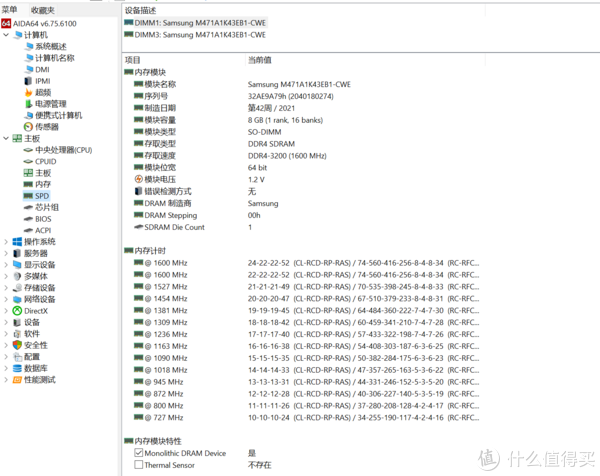Screen dimensions: 600x476
Task: Open the 传感器 sensor icon
Action: [x=28, y=127]
